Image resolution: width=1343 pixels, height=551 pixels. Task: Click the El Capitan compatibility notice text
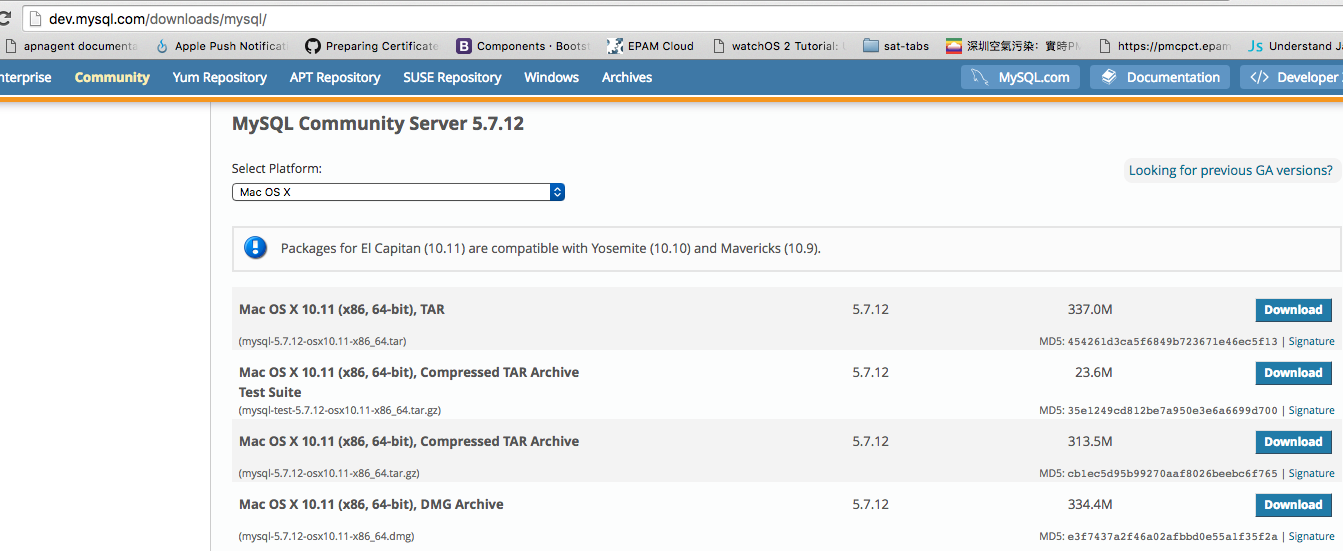(x=551, y=248)
